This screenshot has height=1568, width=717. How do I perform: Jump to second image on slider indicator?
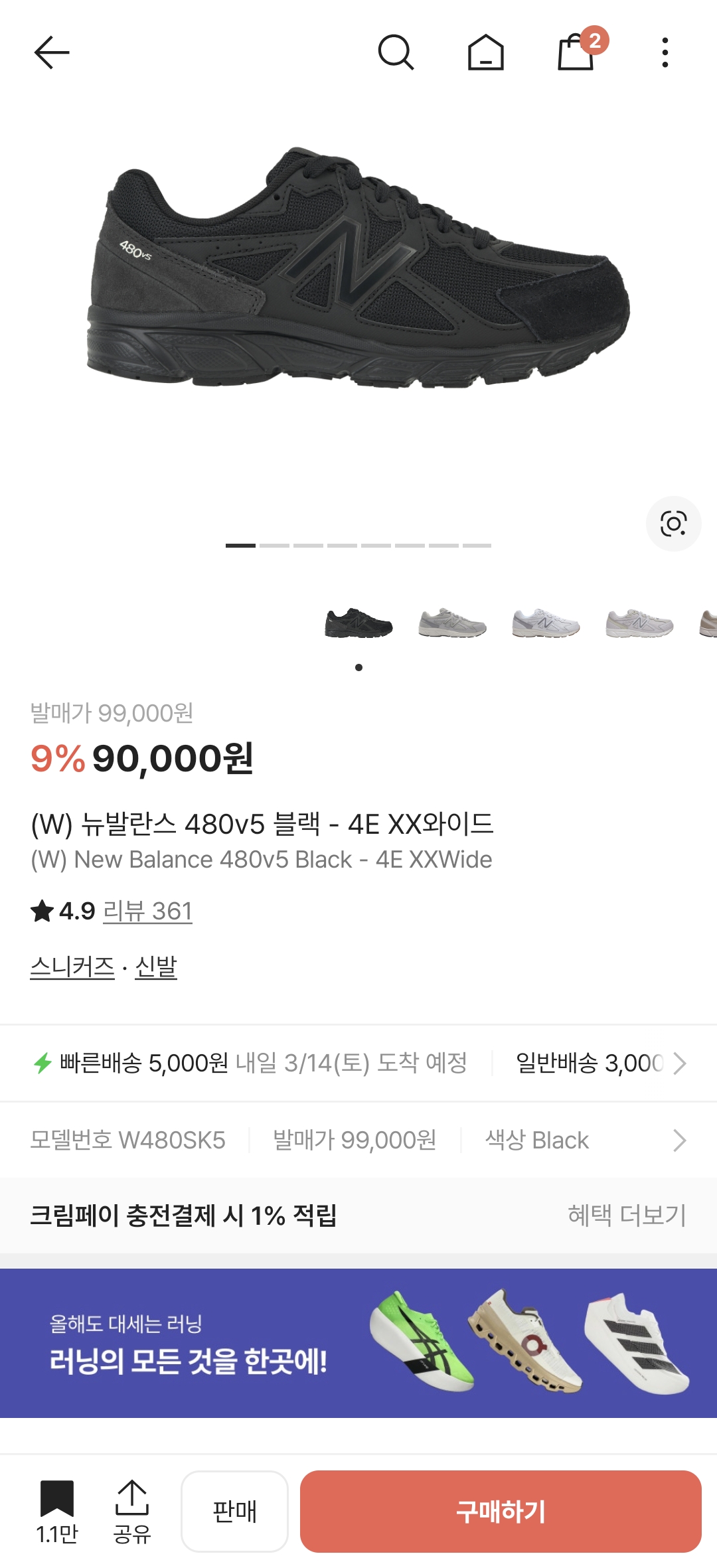click(x=274, y=546)
